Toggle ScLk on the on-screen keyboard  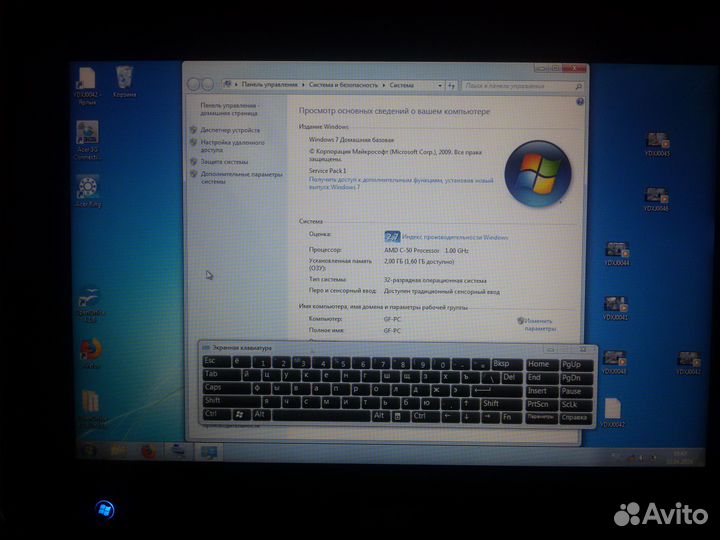pos(576,405)
